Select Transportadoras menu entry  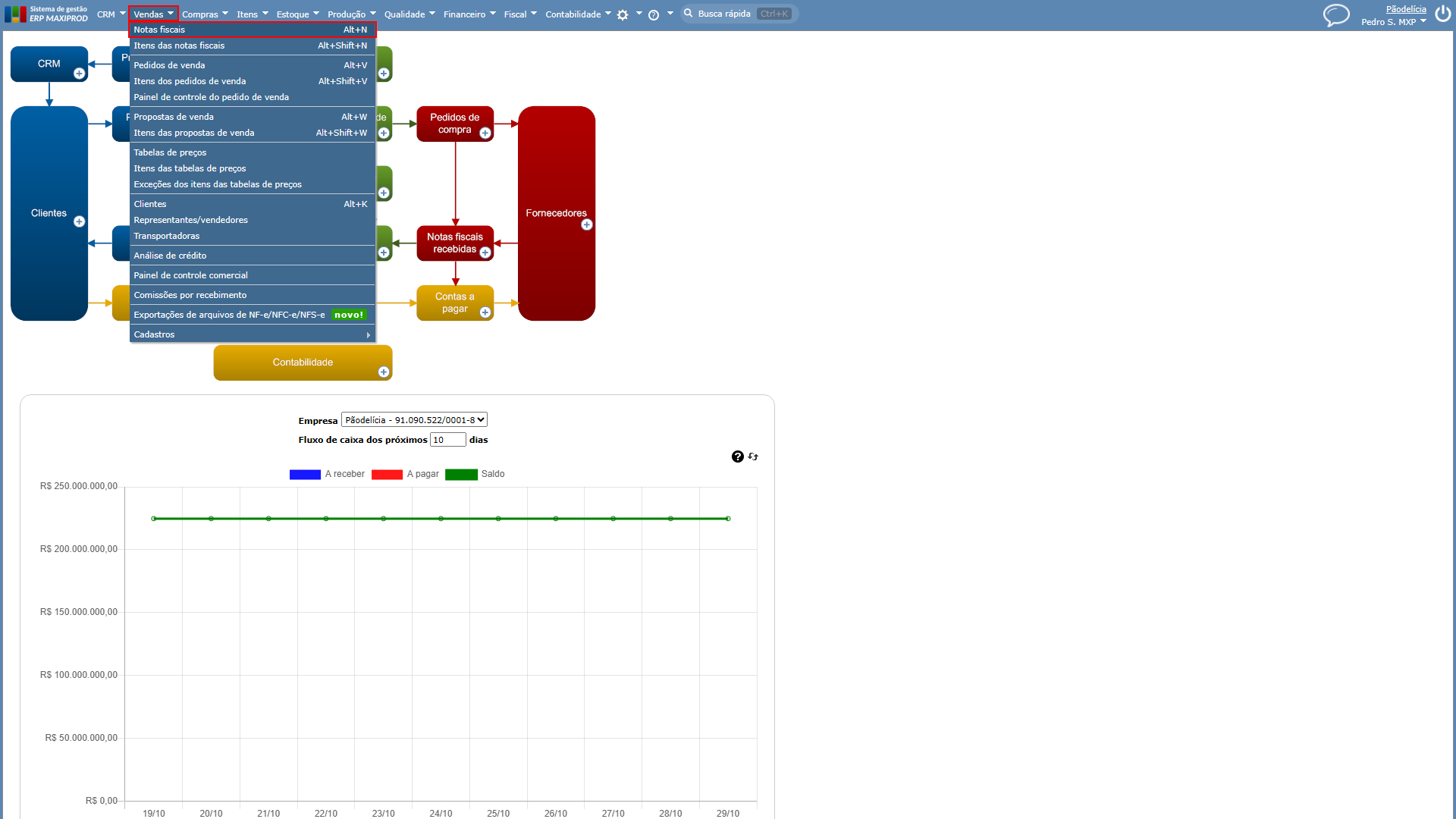(253, 236)
